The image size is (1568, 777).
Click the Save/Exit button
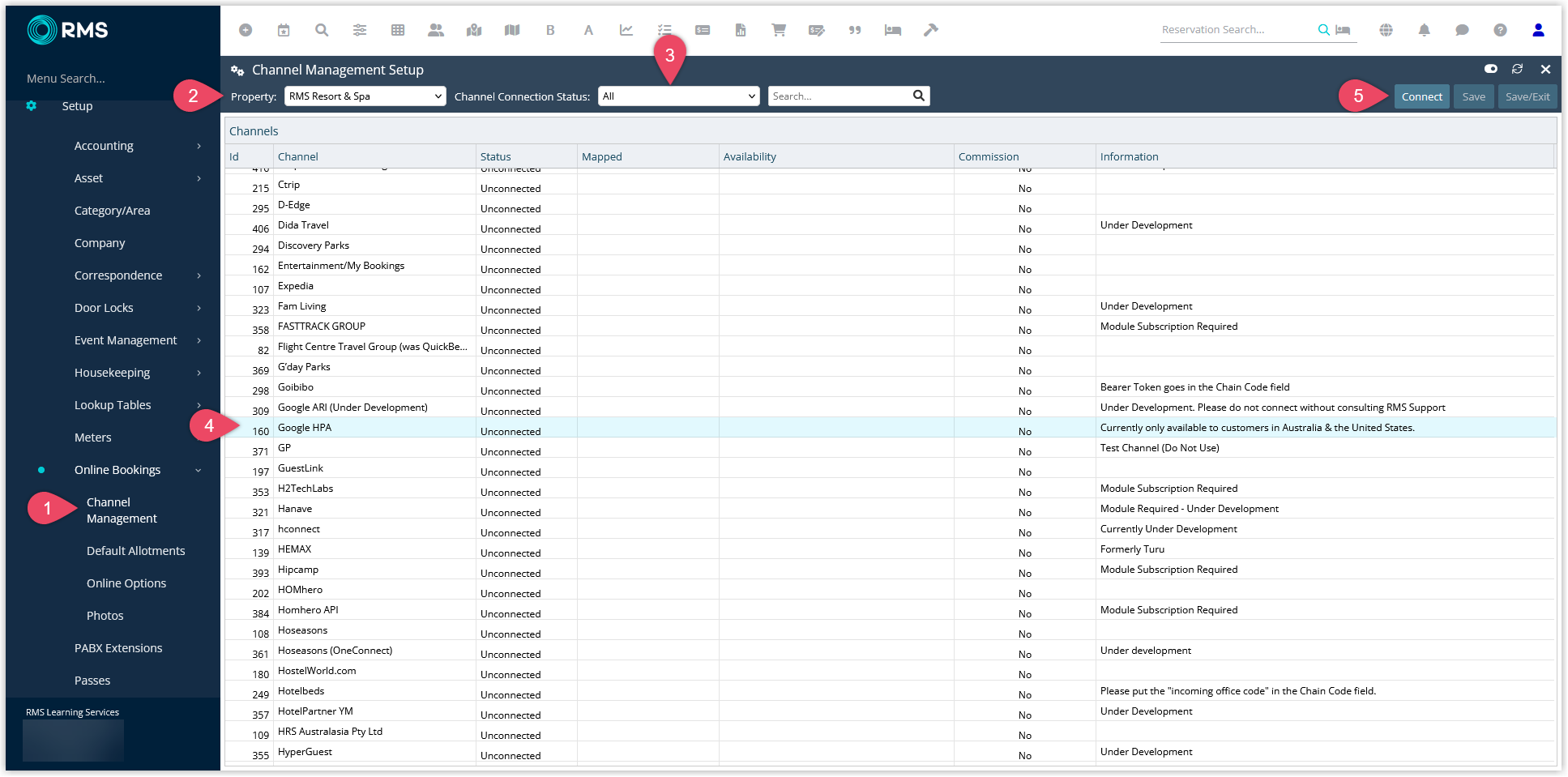point(1527,96)
